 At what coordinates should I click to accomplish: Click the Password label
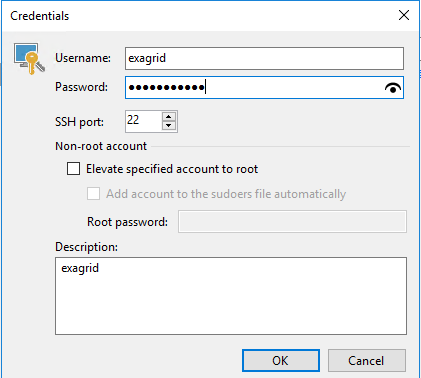tap(81, 87)
